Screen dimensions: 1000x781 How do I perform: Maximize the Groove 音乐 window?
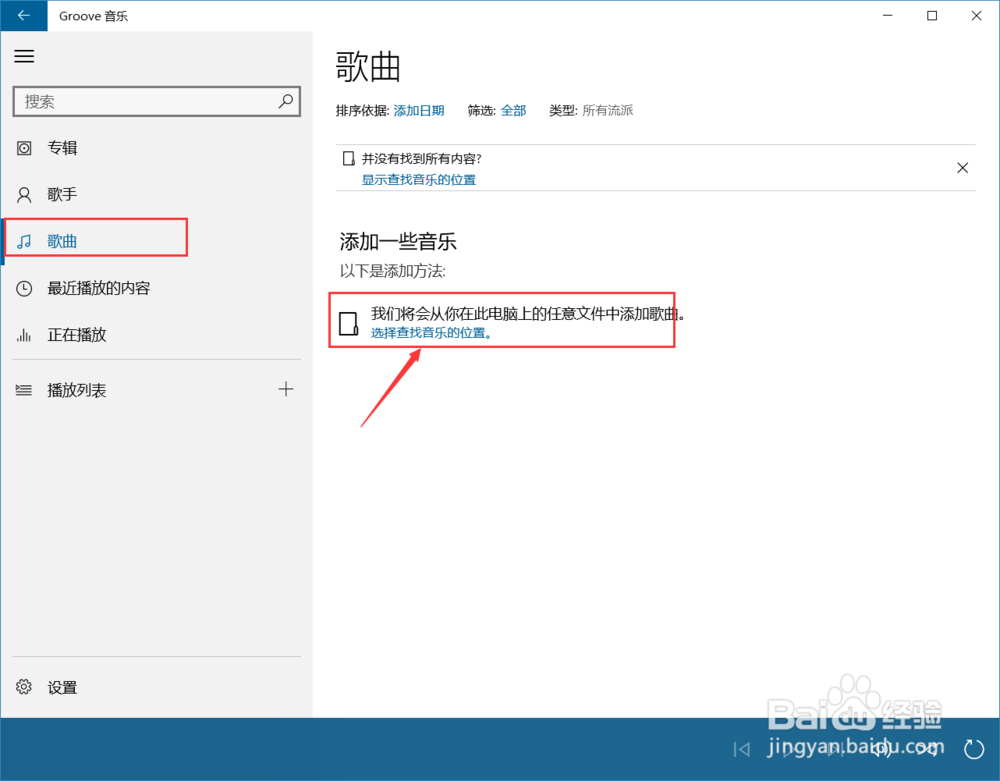pyautogui.click(x=932, y=15)
